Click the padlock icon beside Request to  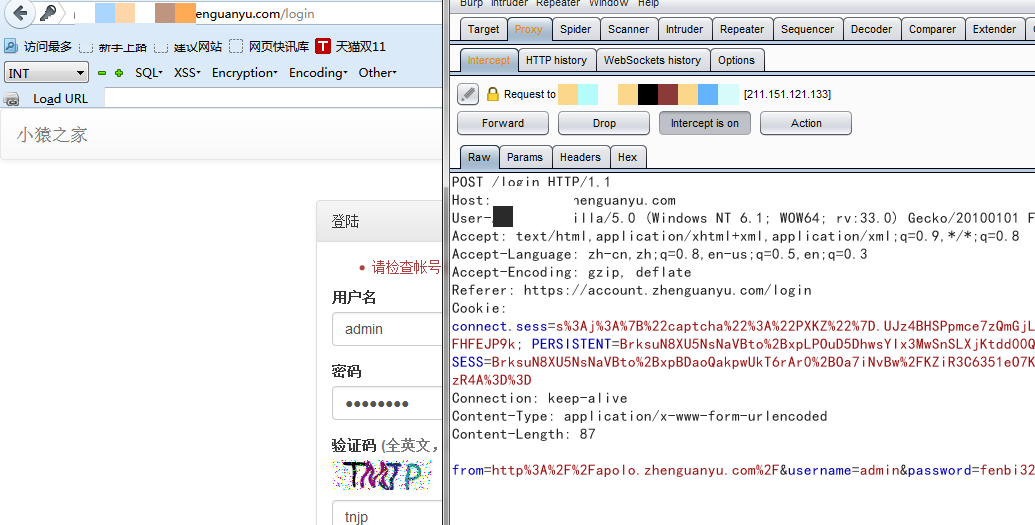492,94
